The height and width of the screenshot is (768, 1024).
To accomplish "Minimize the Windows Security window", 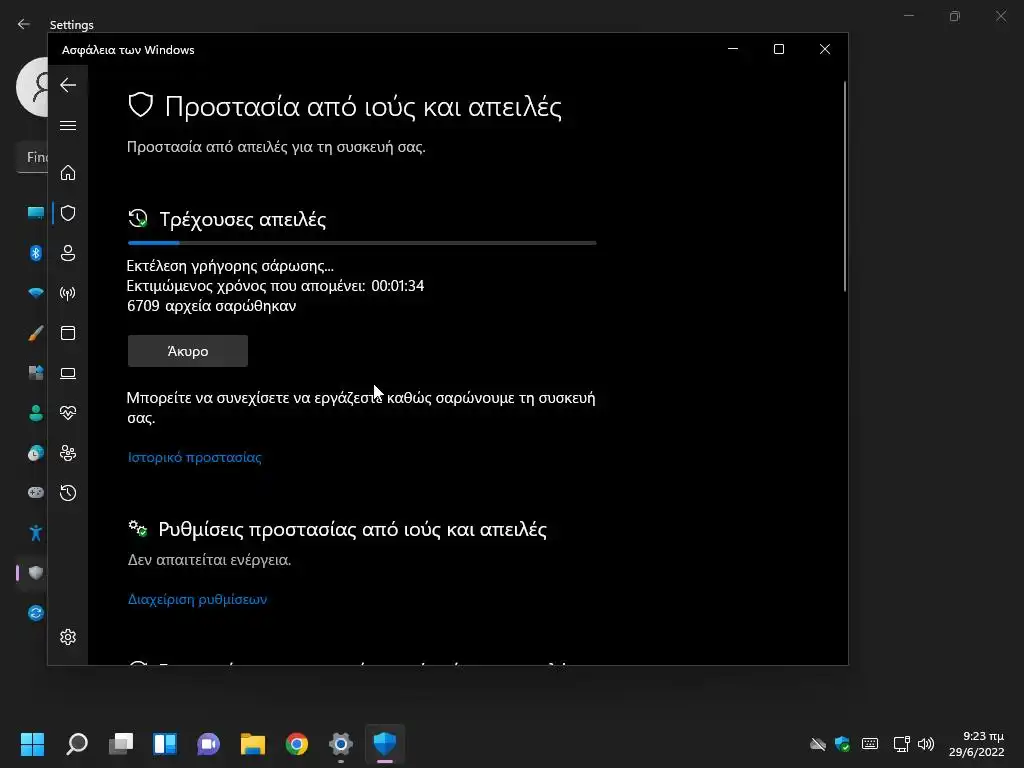I will click(x=733, y=49).
